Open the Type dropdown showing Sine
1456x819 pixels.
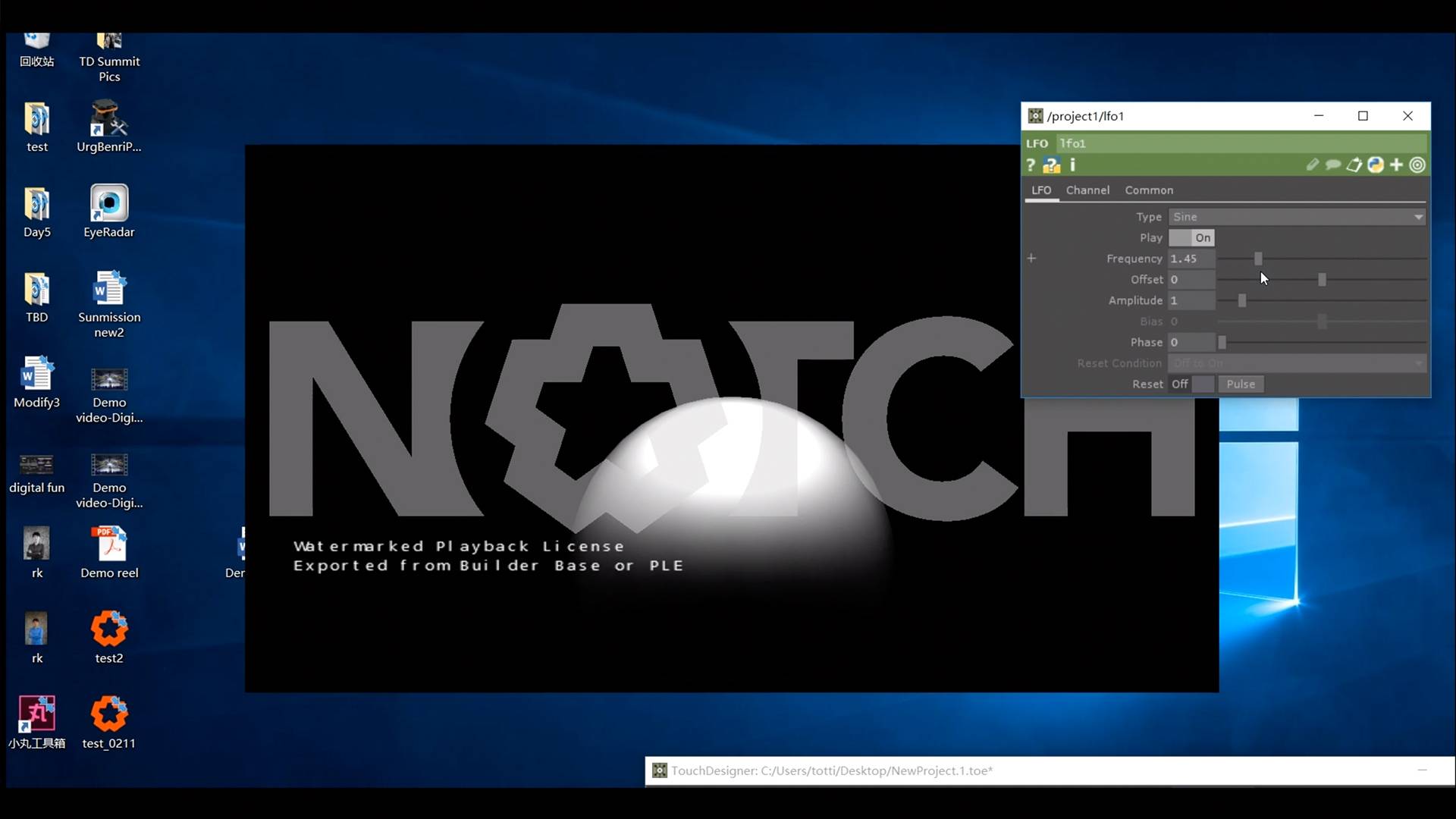1297,217
